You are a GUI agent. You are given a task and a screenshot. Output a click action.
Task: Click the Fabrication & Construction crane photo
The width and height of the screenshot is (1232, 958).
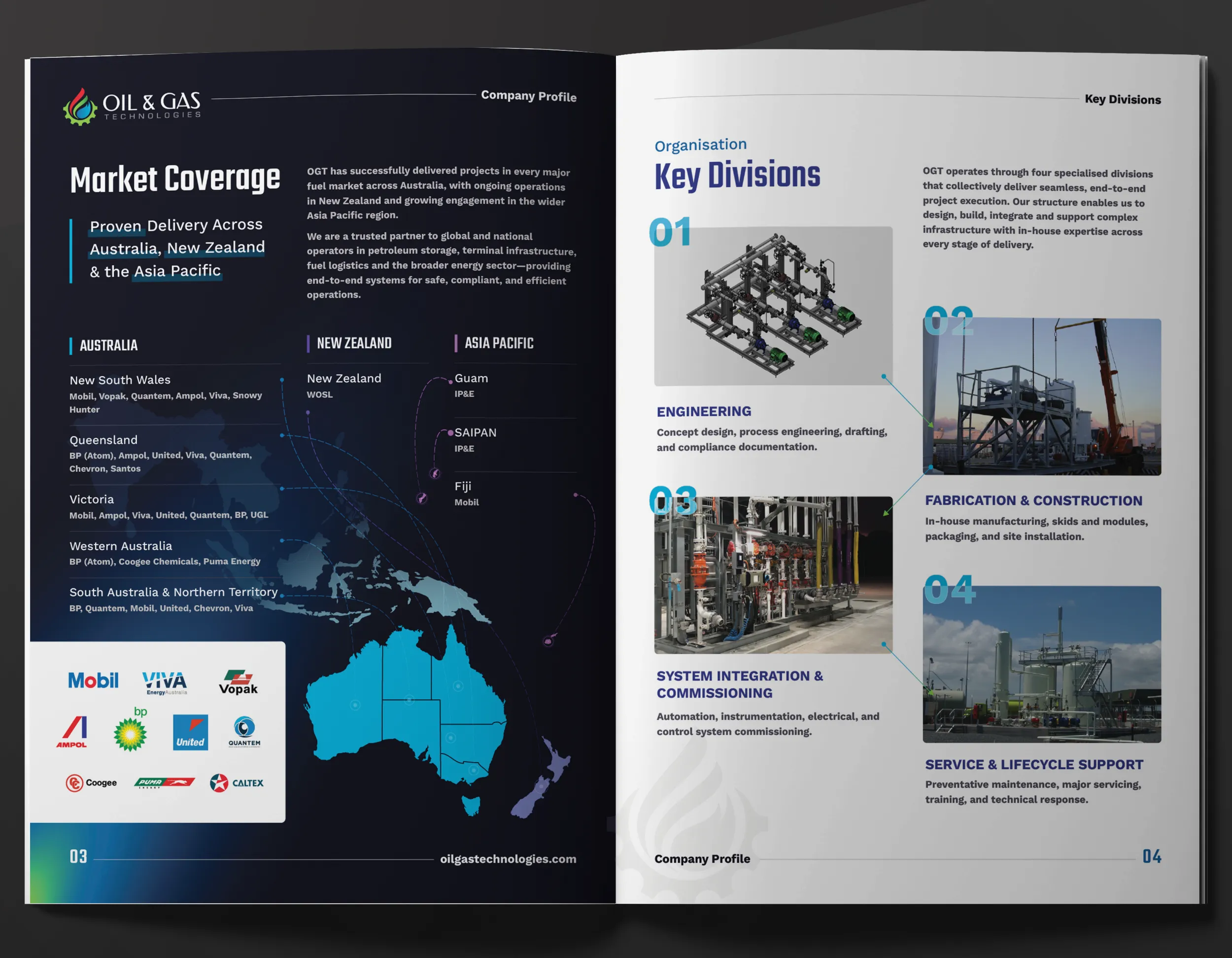pos(1041,396)
